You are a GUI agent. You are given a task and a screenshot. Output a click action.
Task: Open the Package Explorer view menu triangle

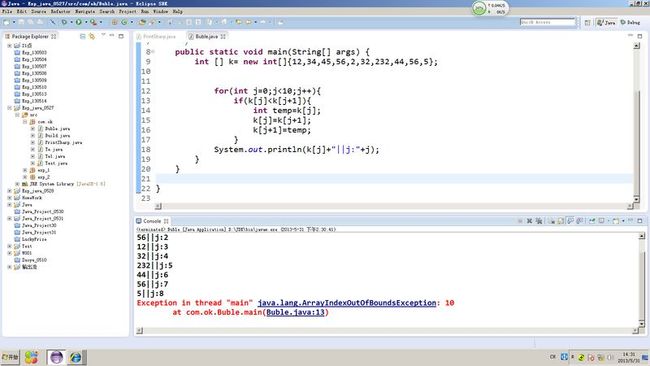click(103, 35)
